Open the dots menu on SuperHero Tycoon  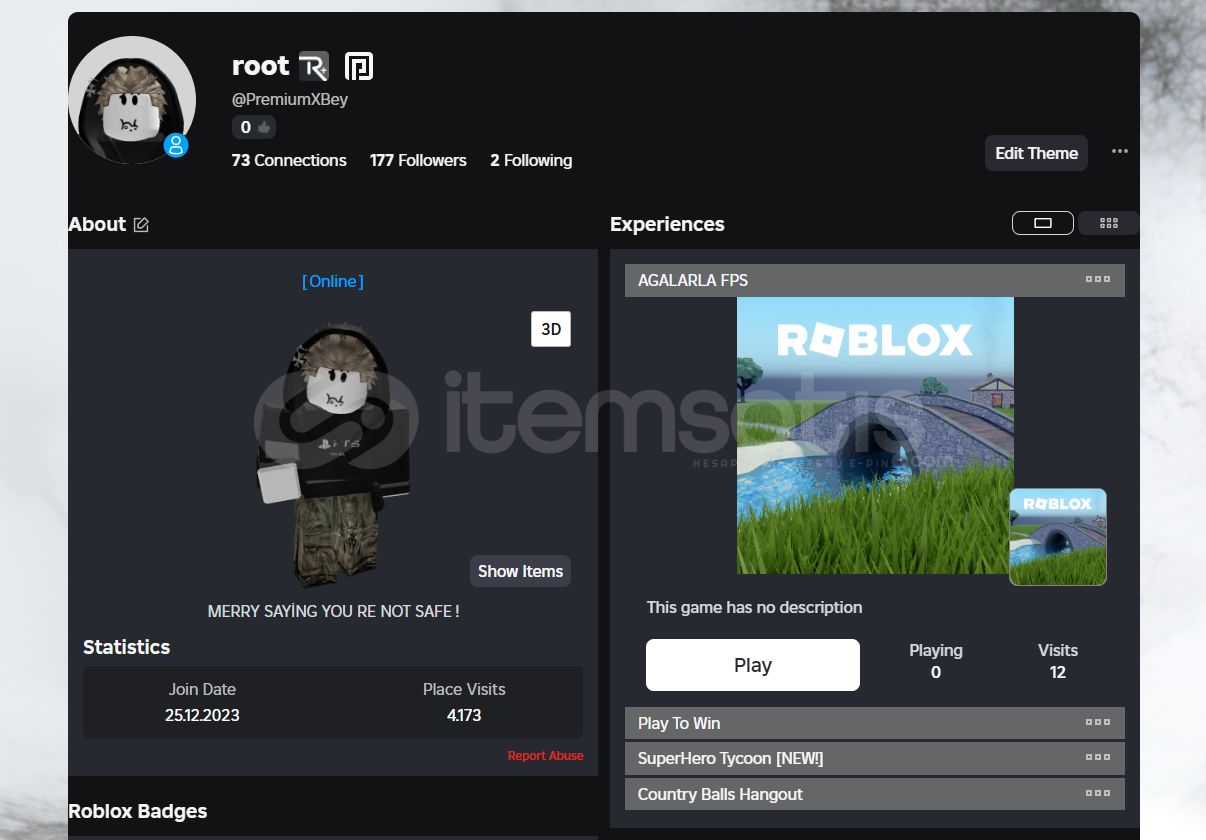1098,757
